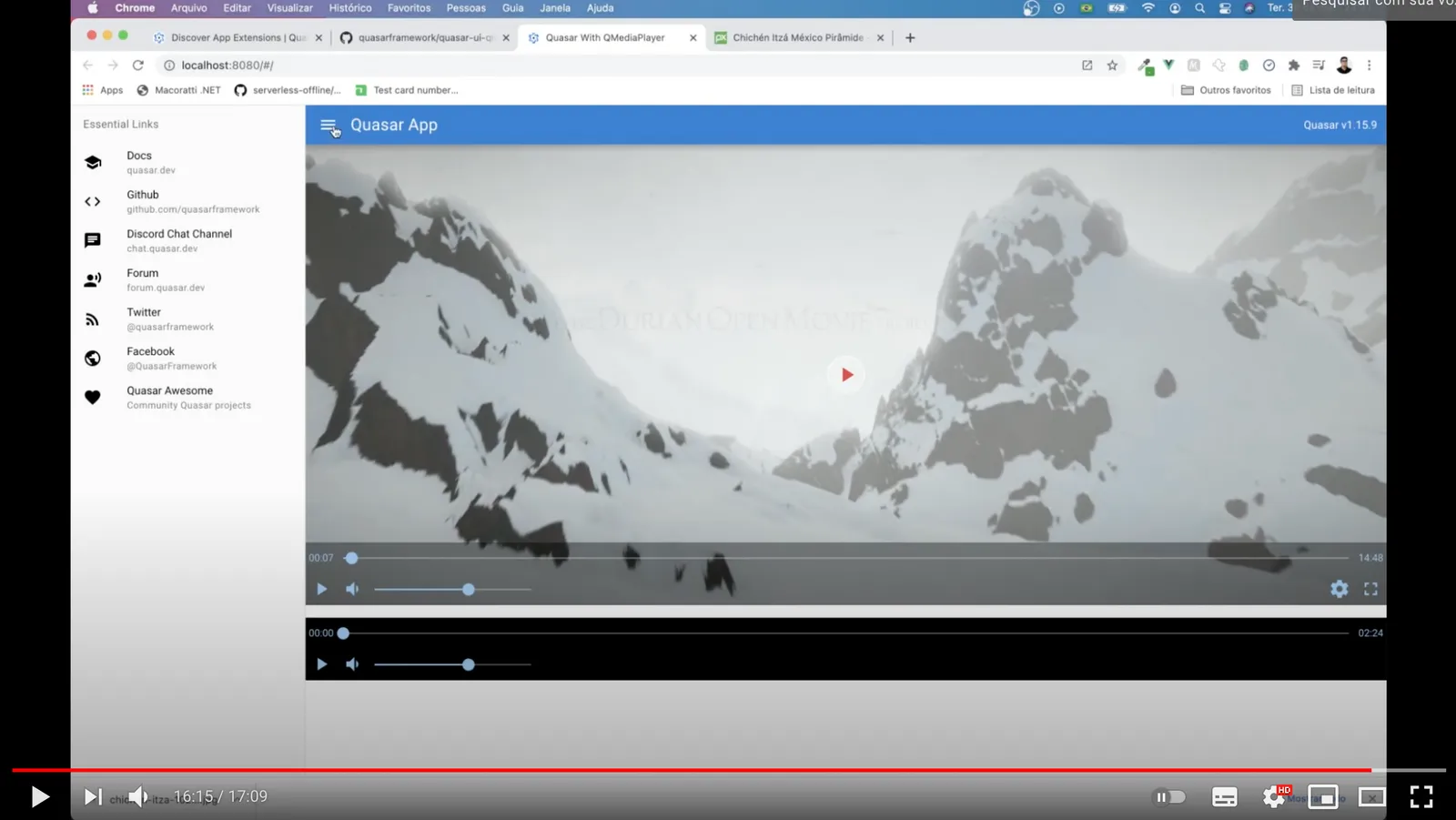Screen dimensions: 1456x820
Task: Open the Twitter @quasarframework link
Action: [x=187, y=319]
